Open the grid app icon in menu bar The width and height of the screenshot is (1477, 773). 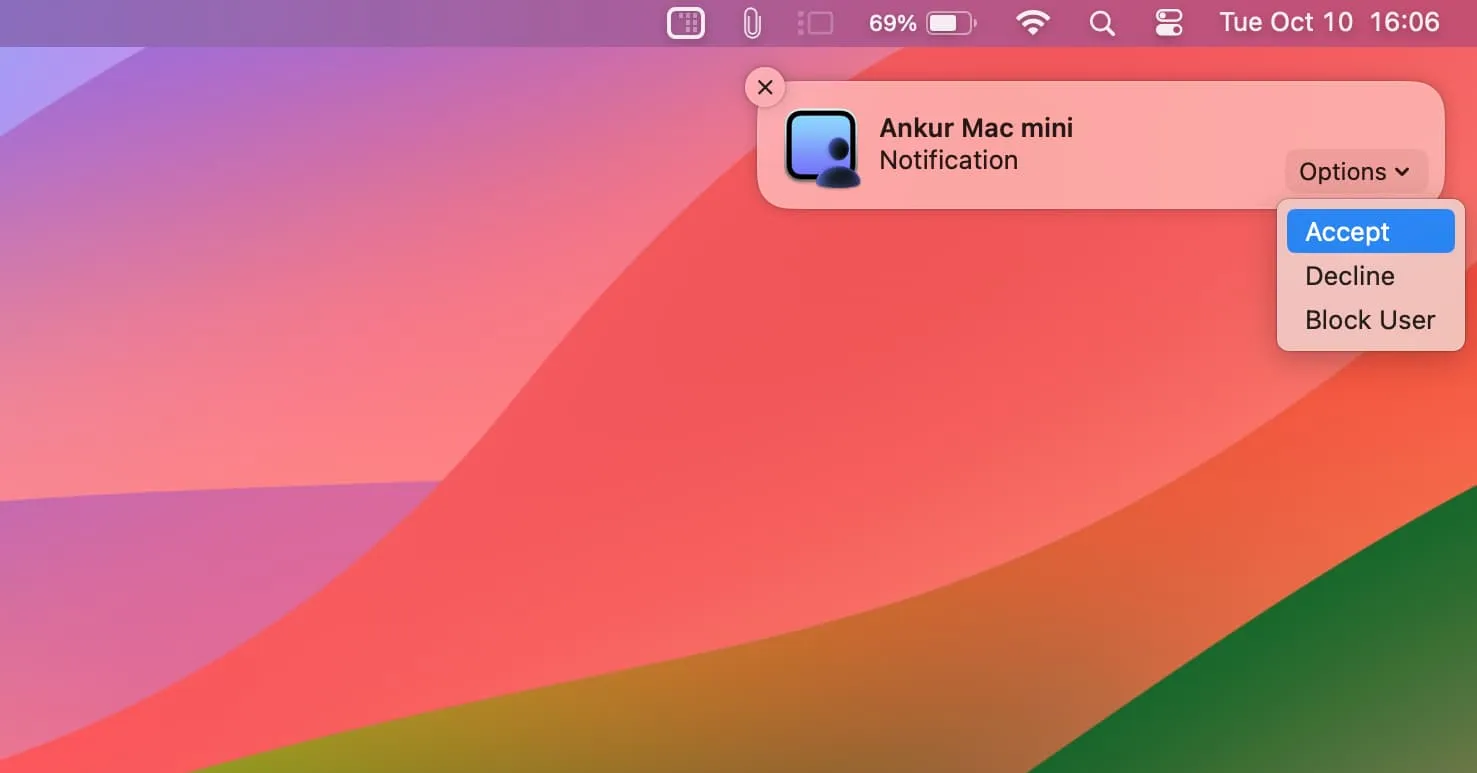tap(686, 23)
